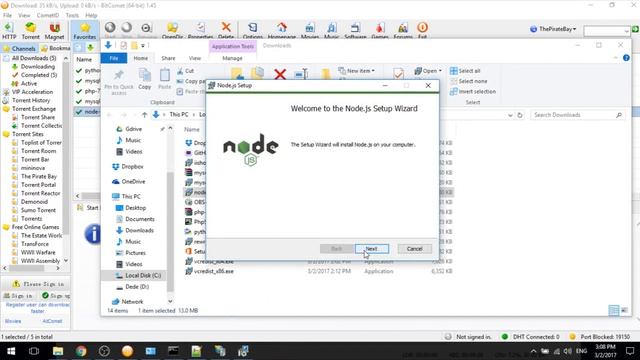Select Documents under This PC in Explorer
The width and height of the screenshot is (640, 360).
(135, 219)
